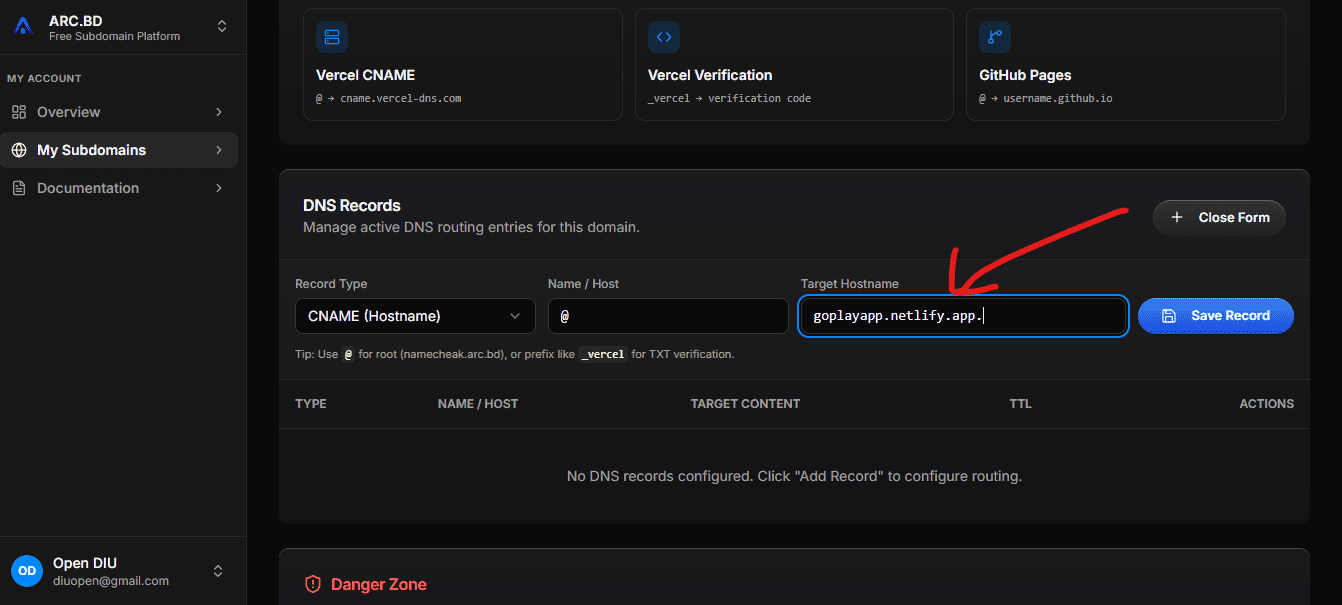Choose the Vercel CNAME preset card
The width and height of the screenshot is (1342, 605).
pos(463,65)
